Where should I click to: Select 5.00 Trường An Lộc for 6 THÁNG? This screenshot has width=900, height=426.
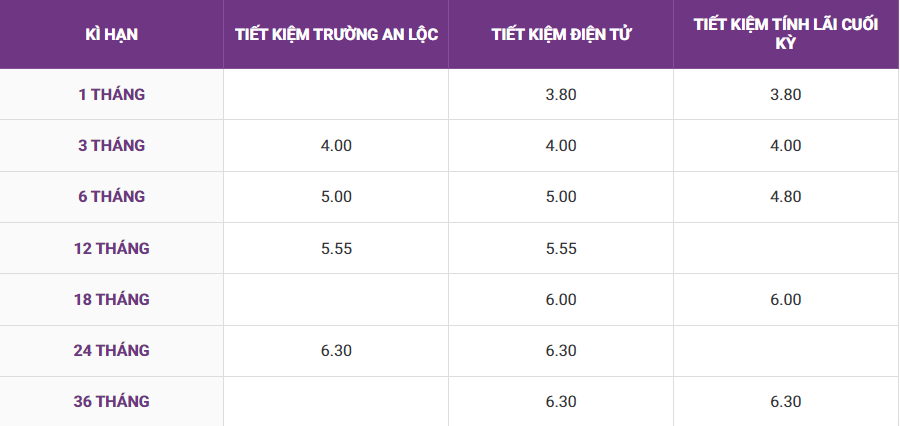pyautogui.click(x=336, y=197)
